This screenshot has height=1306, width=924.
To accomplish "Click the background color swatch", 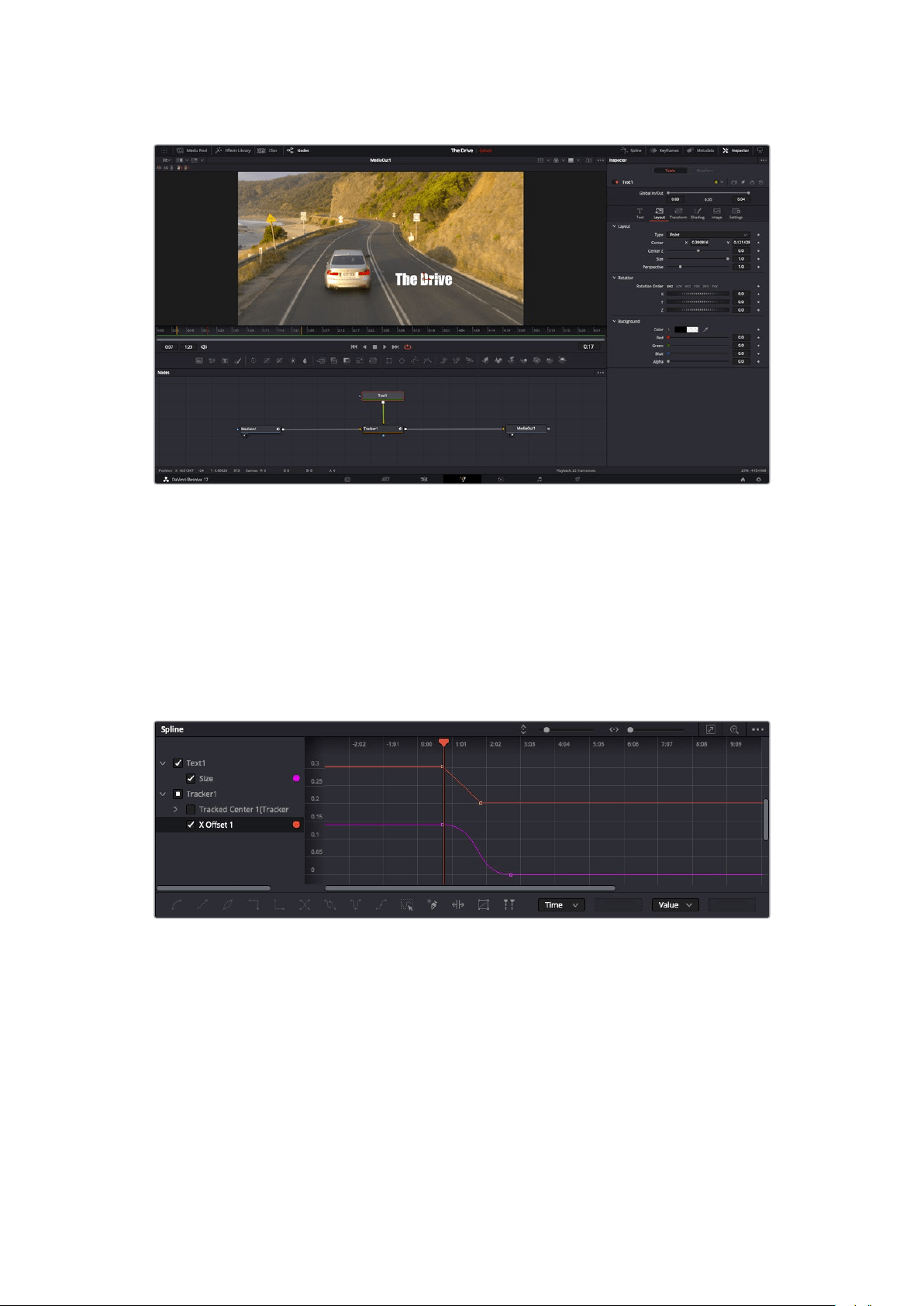I will 687,329.
